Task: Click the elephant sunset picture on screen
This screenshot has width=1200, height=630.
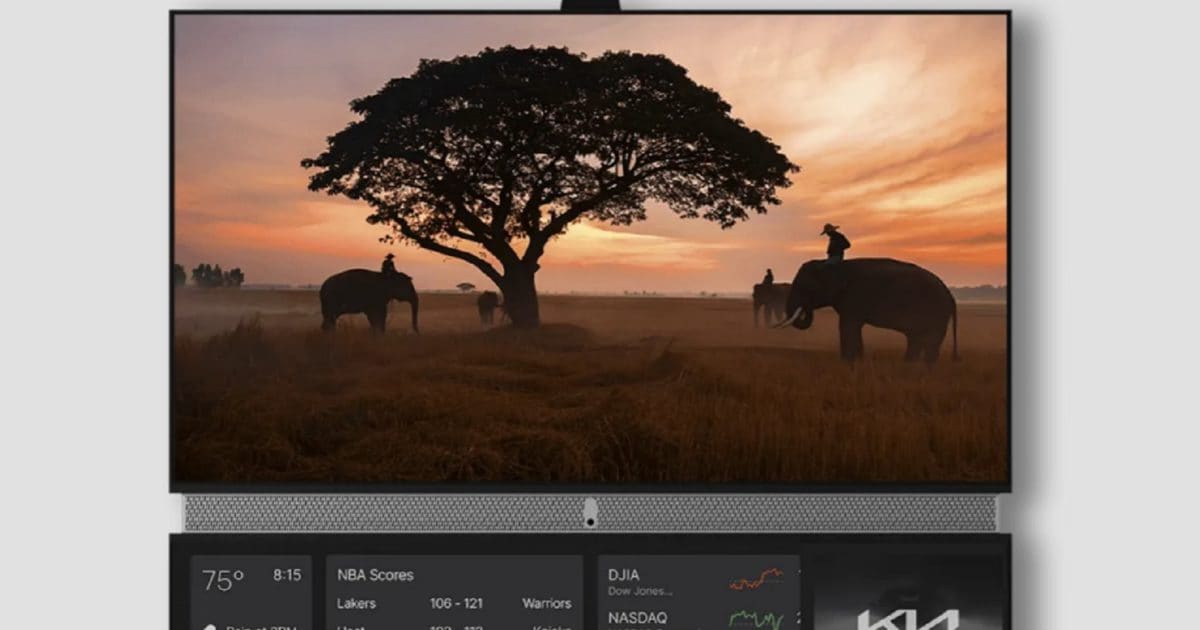Action: 590,248
